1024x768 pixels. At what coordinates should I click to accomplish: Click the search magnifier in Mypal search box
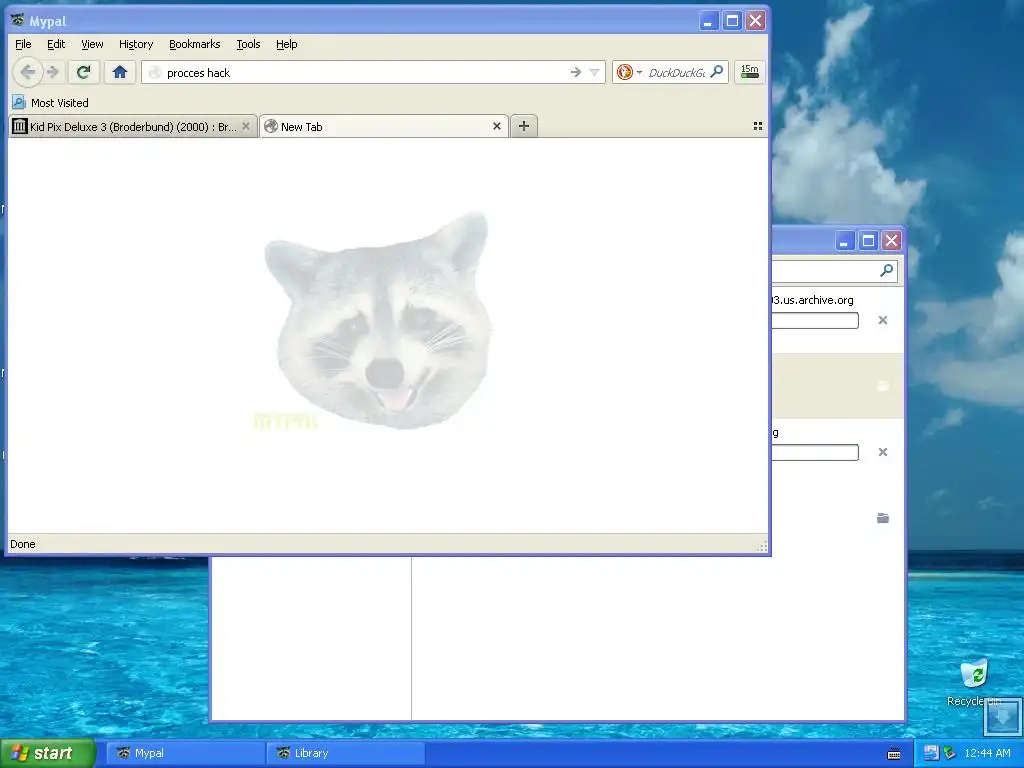(716, 72)
